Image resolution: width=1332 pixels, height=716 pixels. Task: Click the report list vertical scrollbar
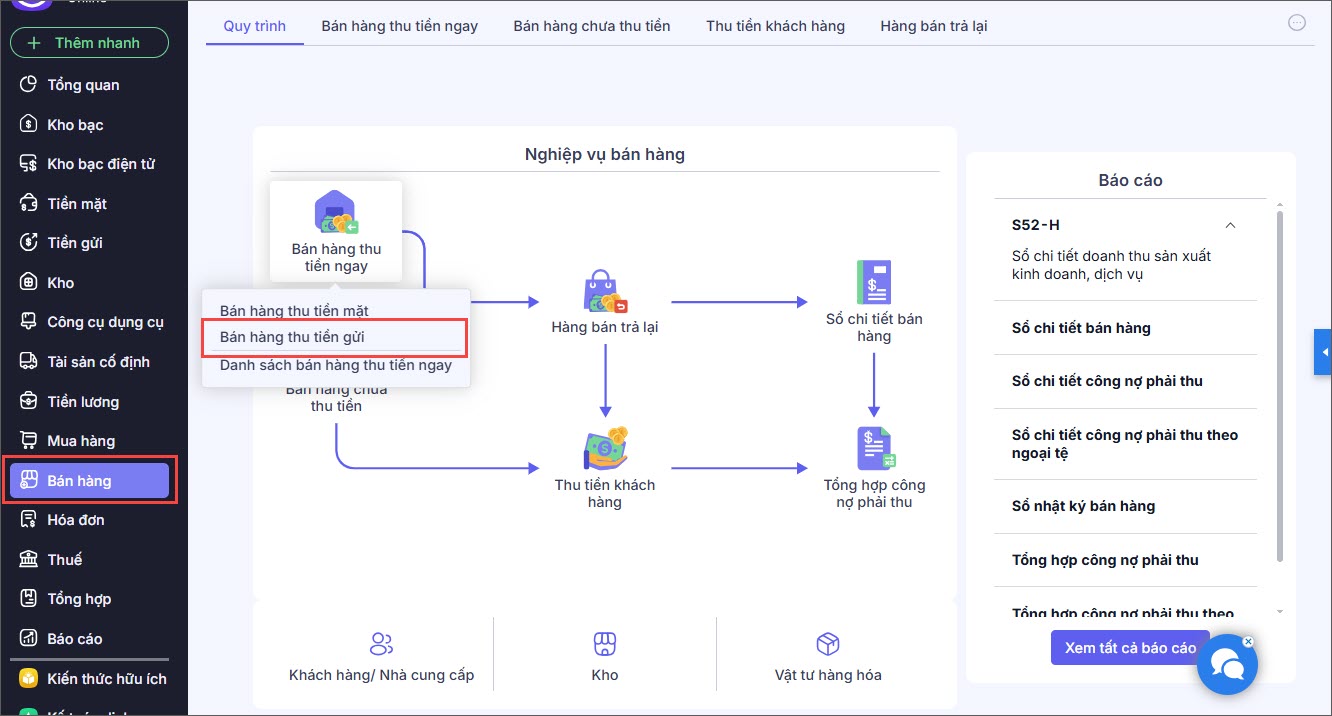[1279, 385]
